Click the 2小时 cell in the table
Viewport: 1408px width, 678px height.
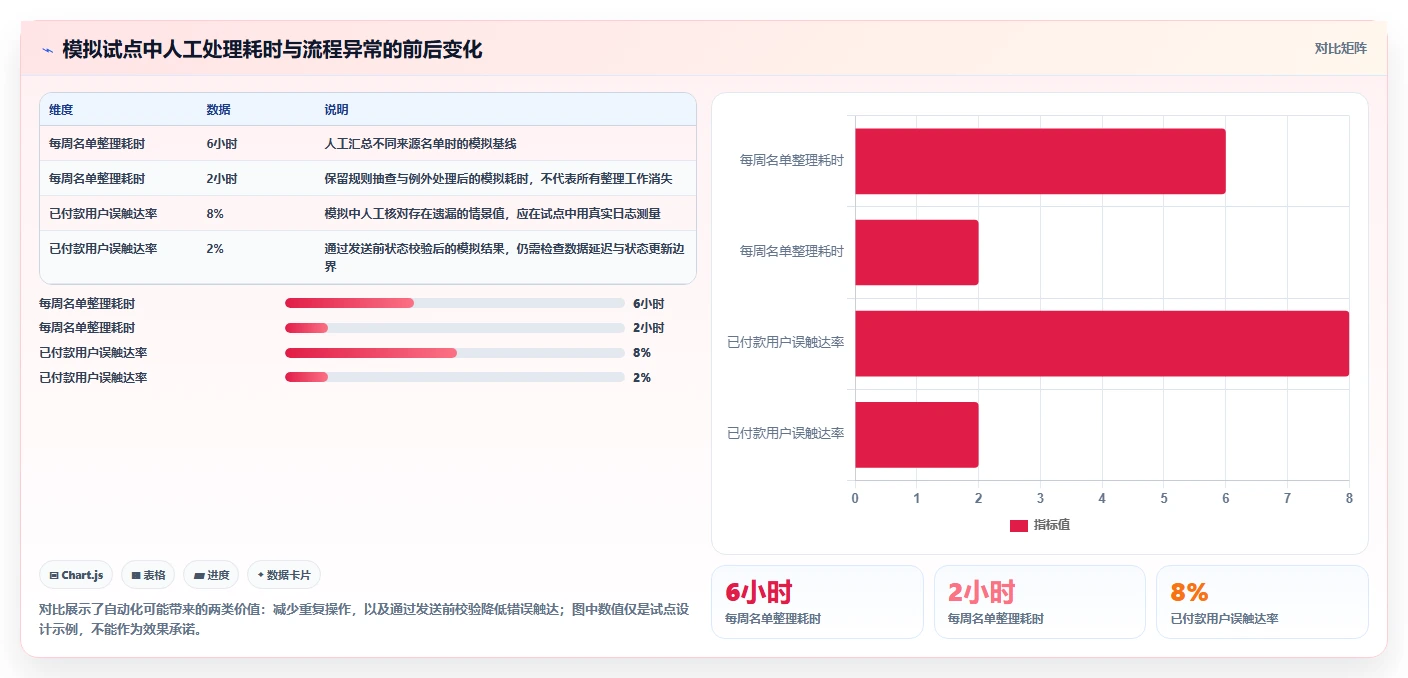[221, 179]
